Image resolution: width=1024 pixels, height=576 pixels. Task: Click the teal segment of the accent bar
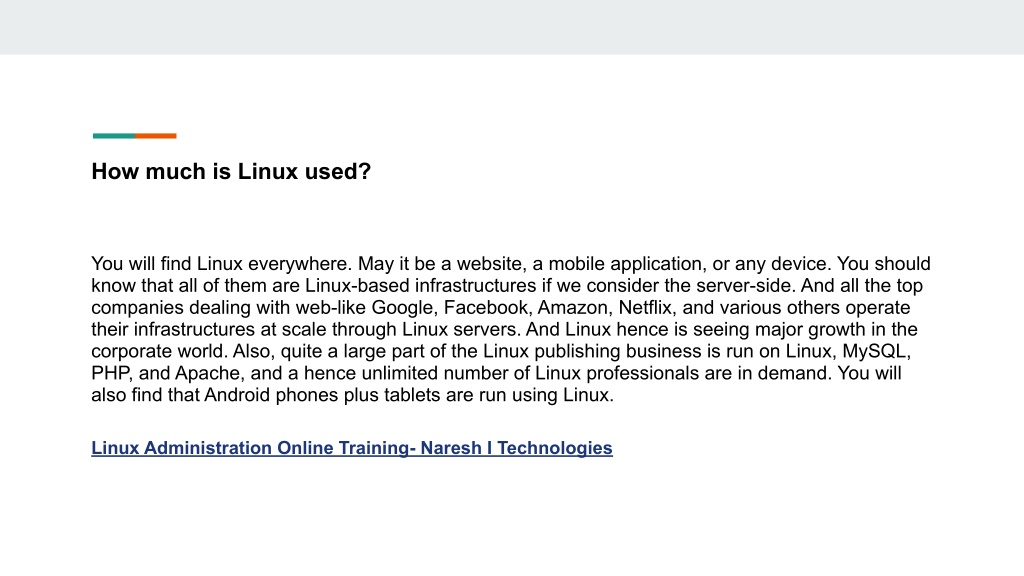click(x=114, y=136)
